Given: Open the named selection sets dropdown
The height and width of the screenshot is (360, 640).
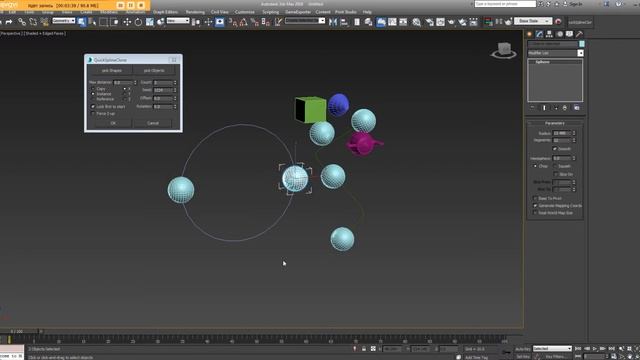Looking at the screenshot, I should click(x=305, y=21).
